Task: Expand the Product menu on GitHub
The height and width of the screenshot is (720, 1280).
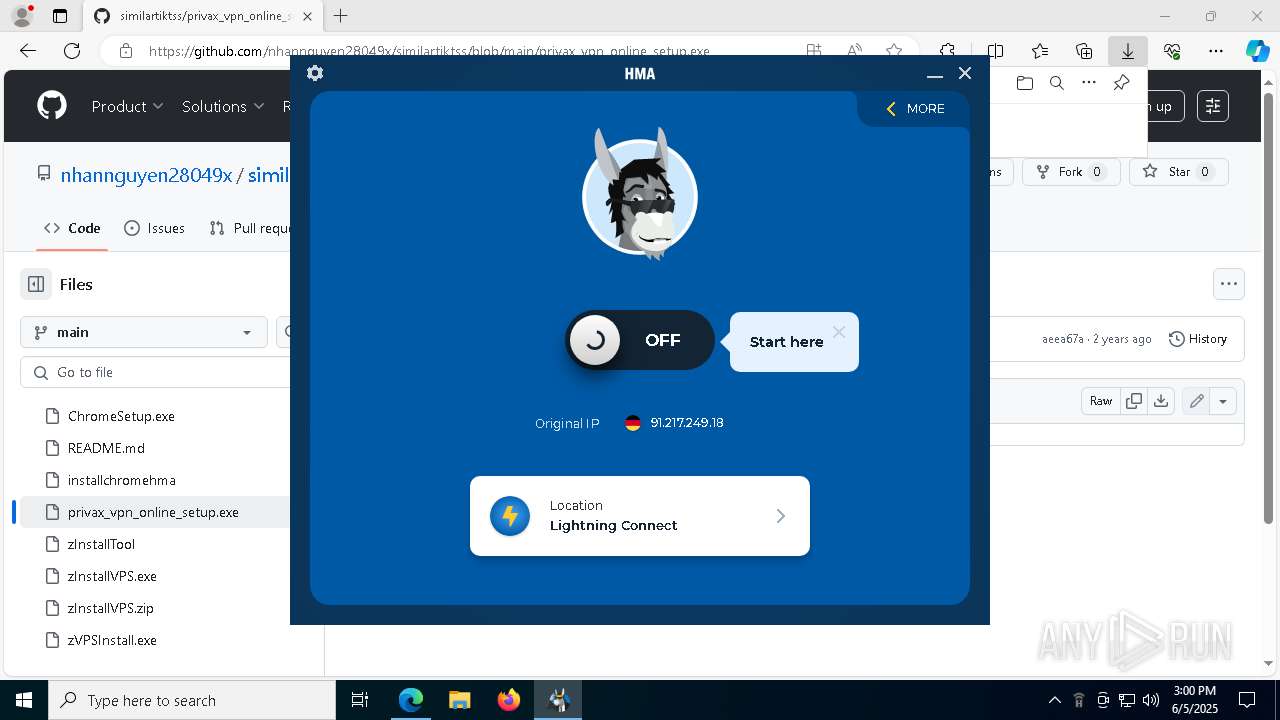Action: coord(127,106)
